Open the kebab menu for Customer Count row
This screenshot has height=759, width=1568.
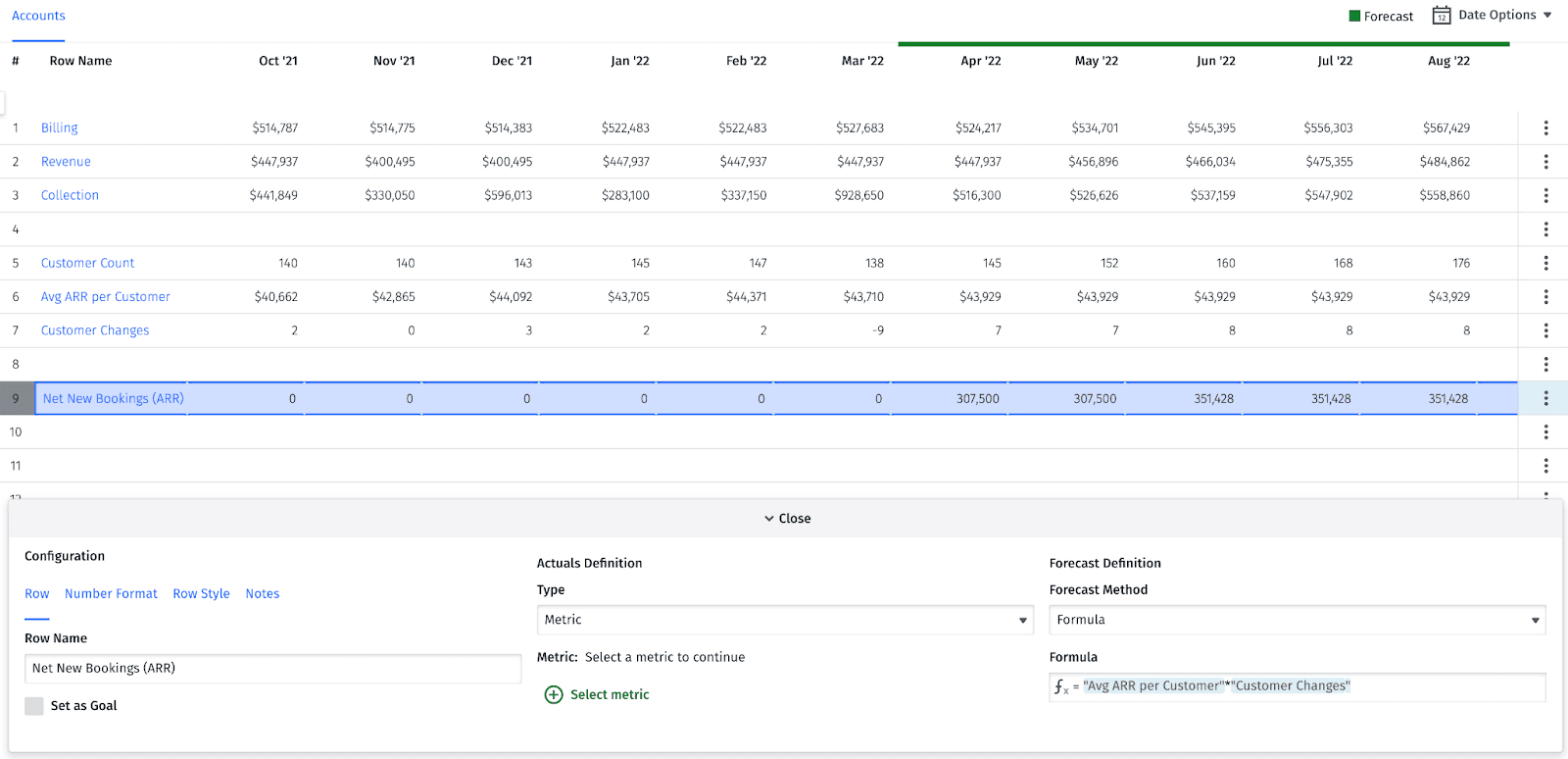click(x=1545, y=263)
